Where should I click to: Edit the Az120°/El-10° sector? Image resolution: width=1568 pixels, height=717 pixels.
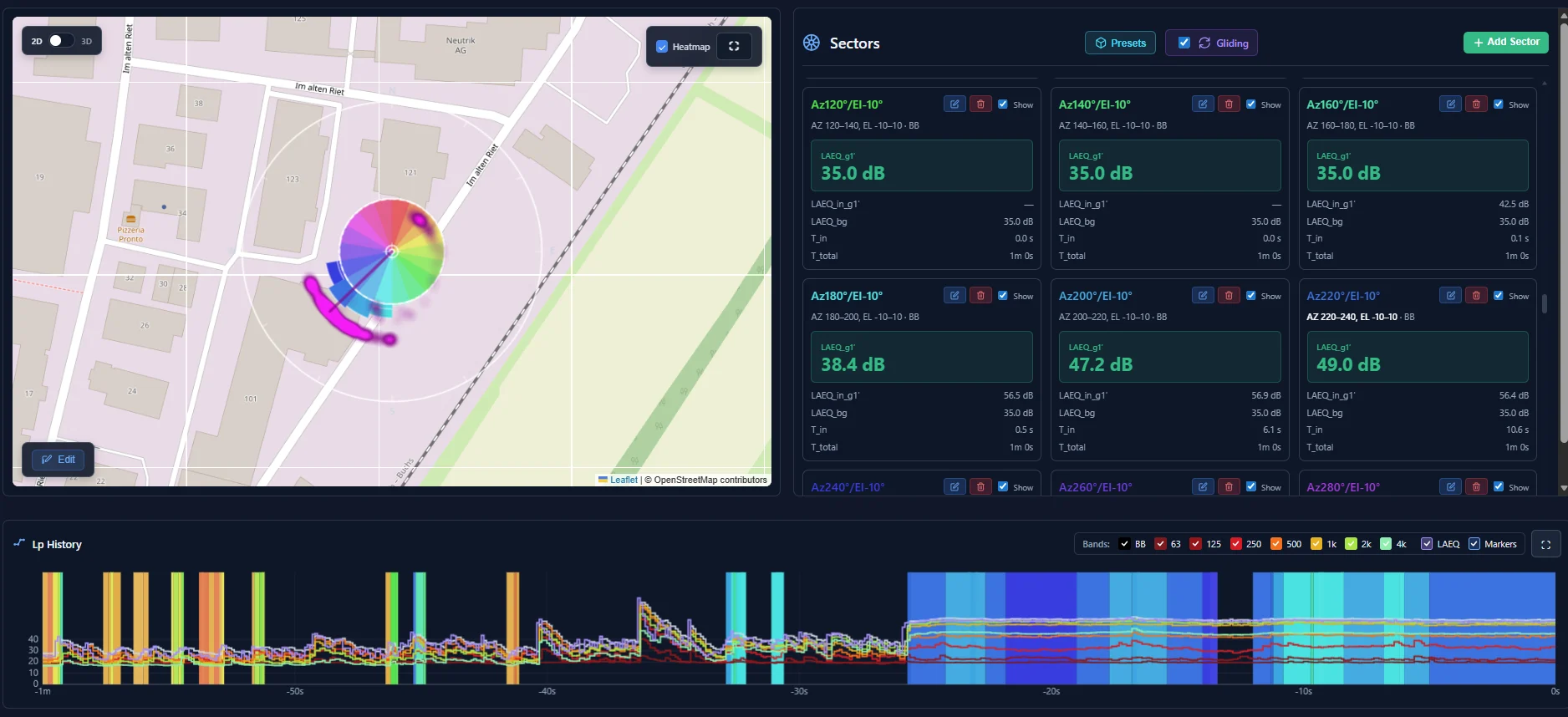pyautogui.click(x=955, y=104)
